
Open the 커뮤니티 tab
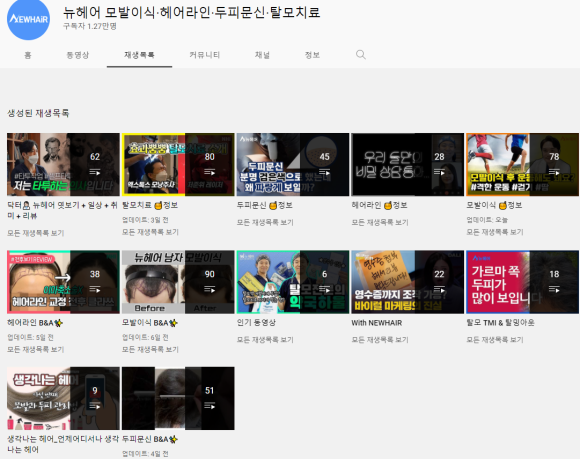205,55
